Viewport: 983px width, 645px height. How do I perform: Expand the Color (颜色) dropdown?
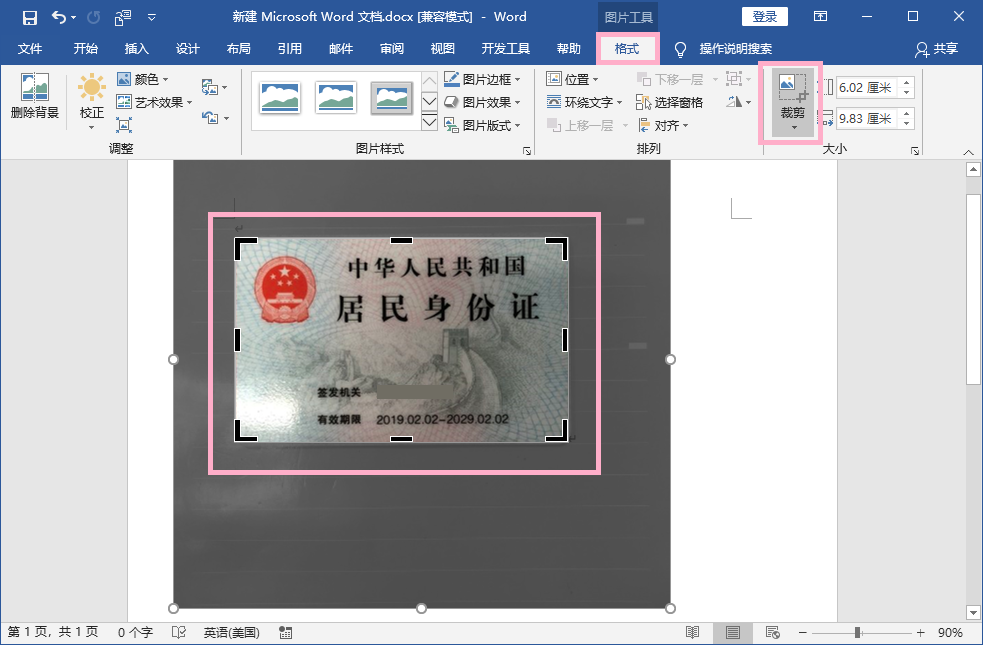pos(143,79)
